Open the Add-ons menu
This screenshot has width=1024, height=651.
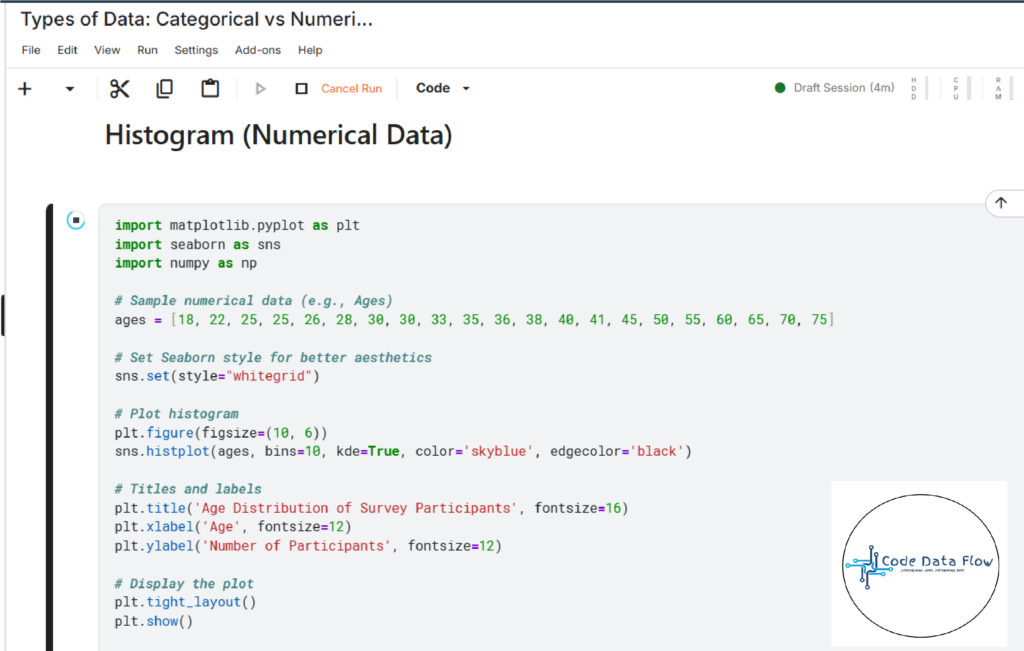tap(258, 50)
